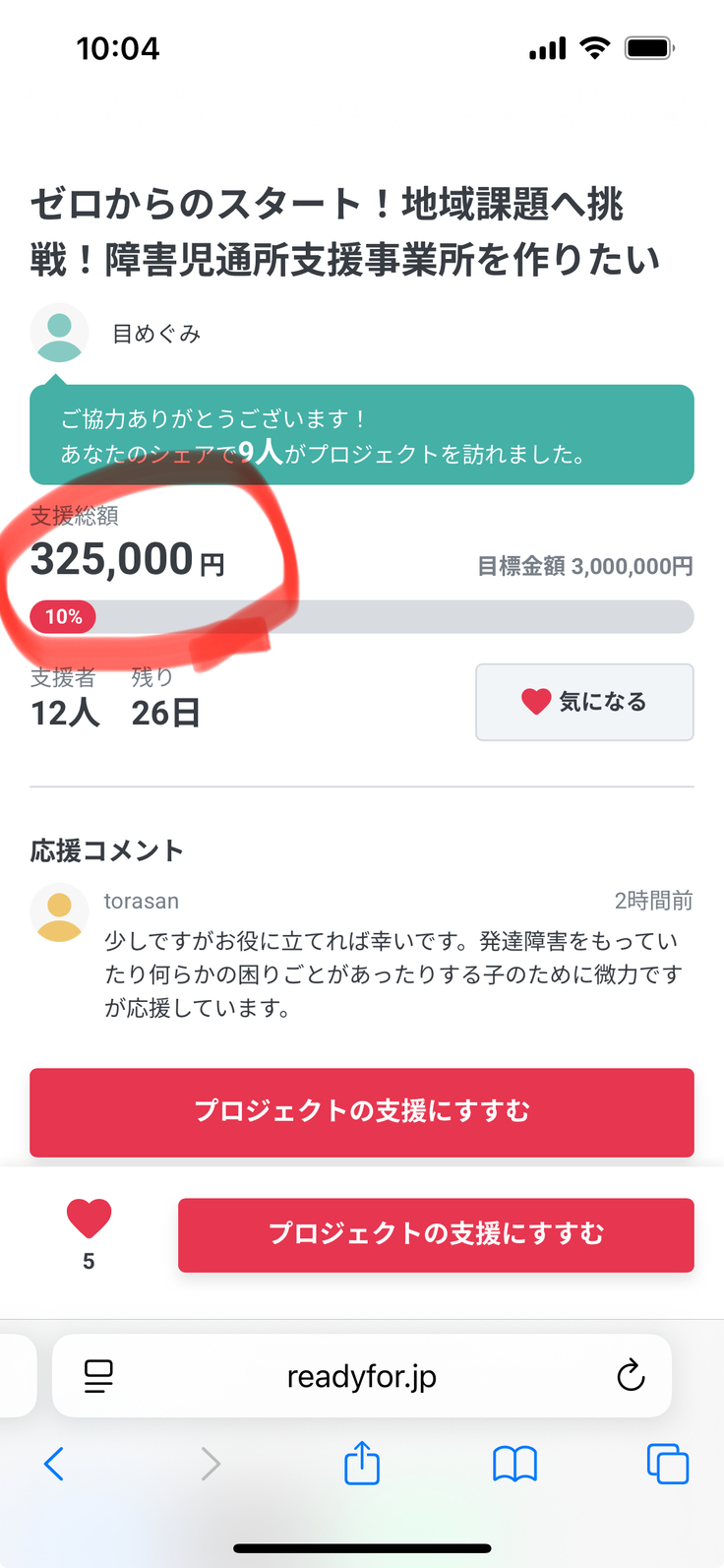Tap the torasan commenter name
The height and width of the screenshot is (1568, 724).
pyautogui.click(x=142, y=901)
